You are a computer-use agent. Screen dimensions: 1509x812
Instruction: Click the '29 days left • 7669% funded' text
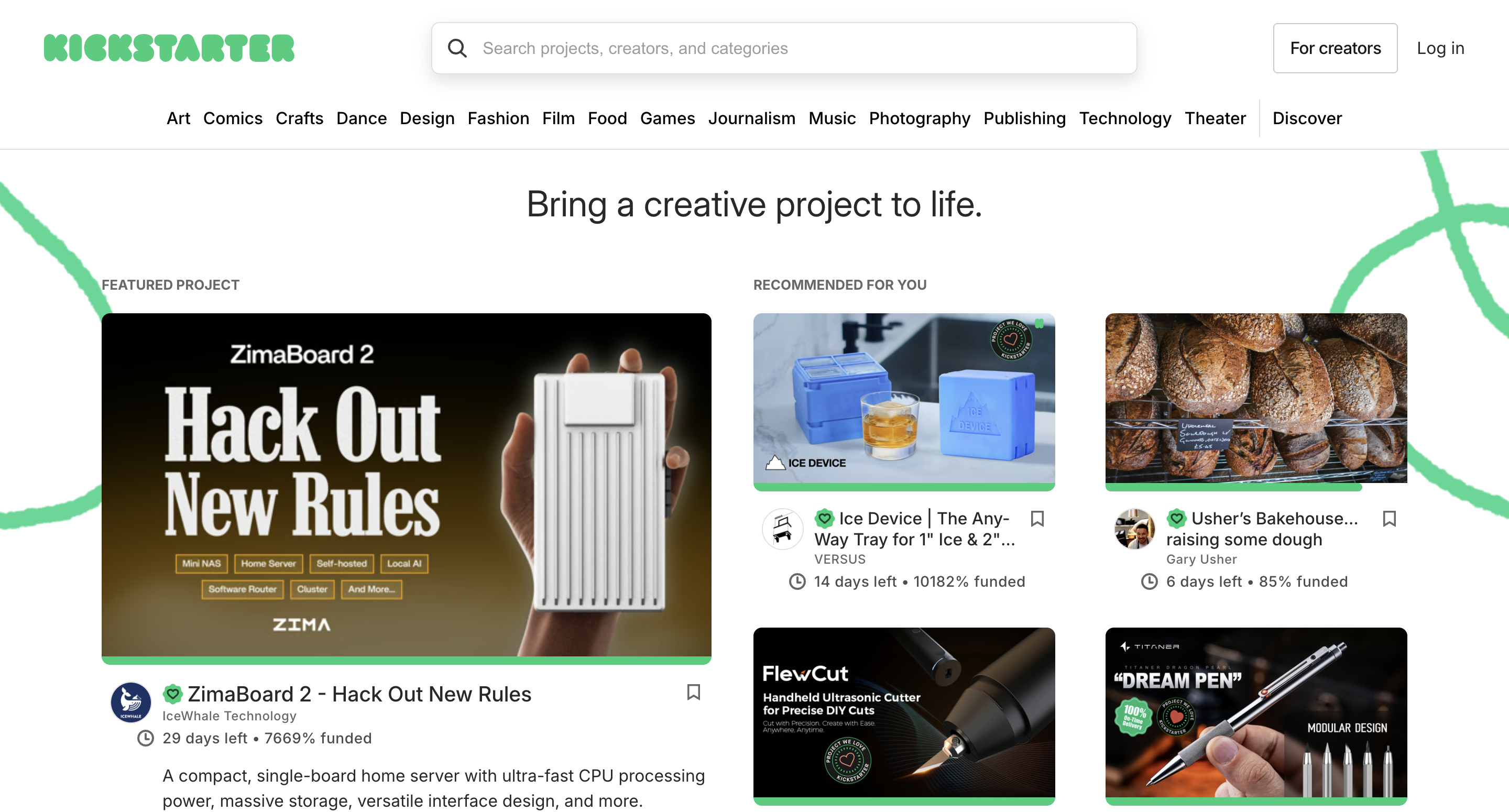pyautogui.click(x=267, y=738)
